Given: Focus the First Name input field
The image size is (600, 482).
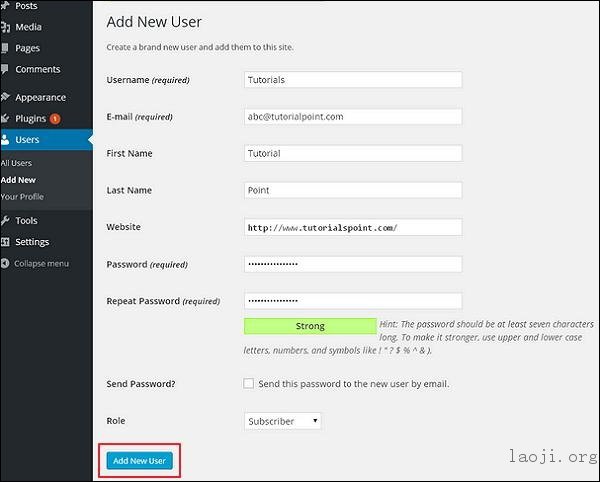Looking at the screenshot, I should pyautogui.click(x=353, y=153).
